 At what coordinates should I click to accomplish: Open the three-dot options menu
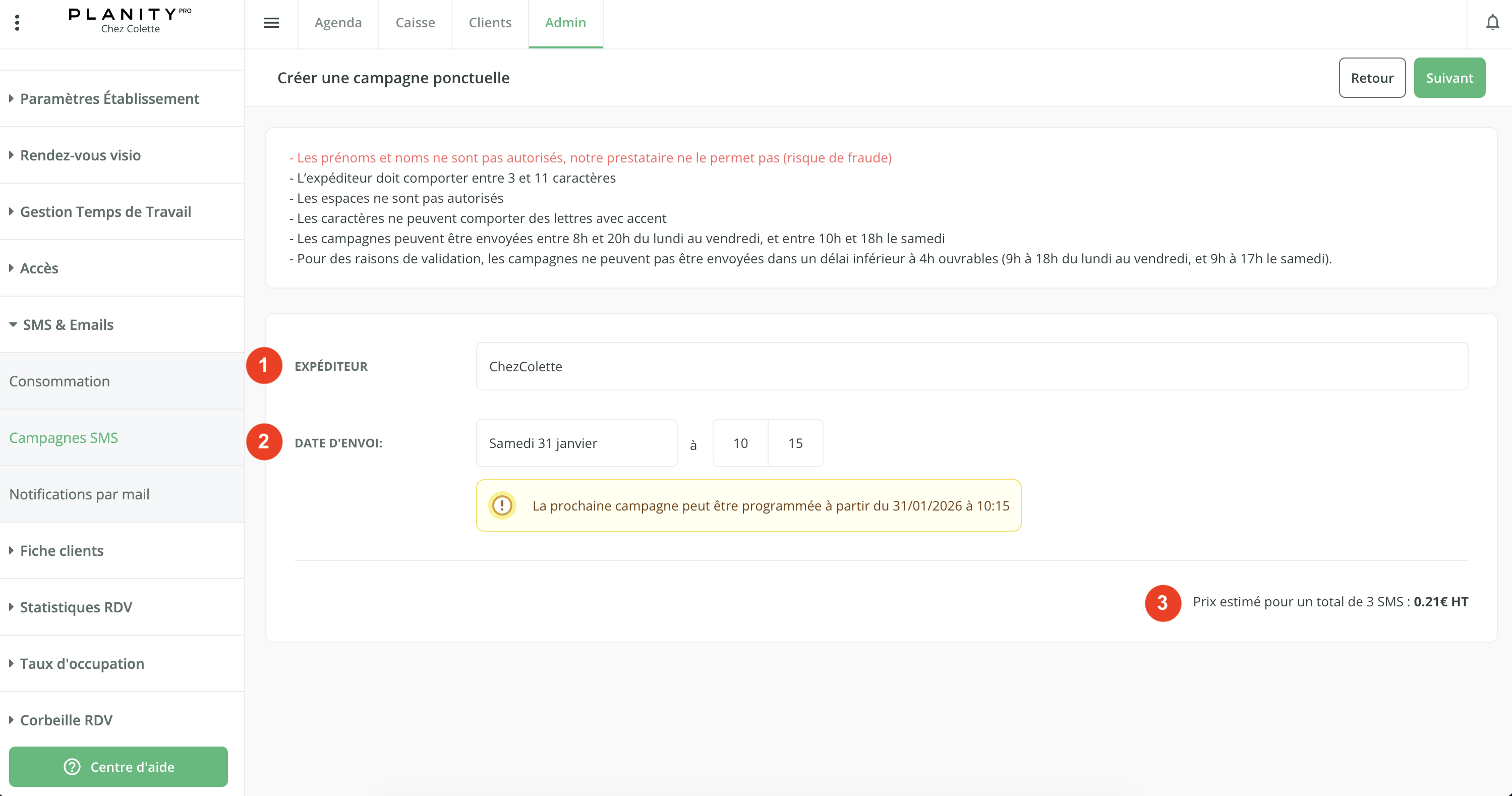(17, 23)
